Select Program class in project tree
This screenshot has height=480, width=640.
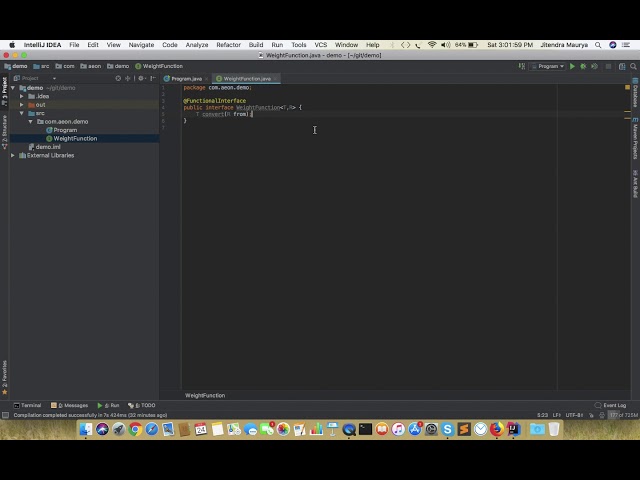pyautogui.click(x=65, y=130)
